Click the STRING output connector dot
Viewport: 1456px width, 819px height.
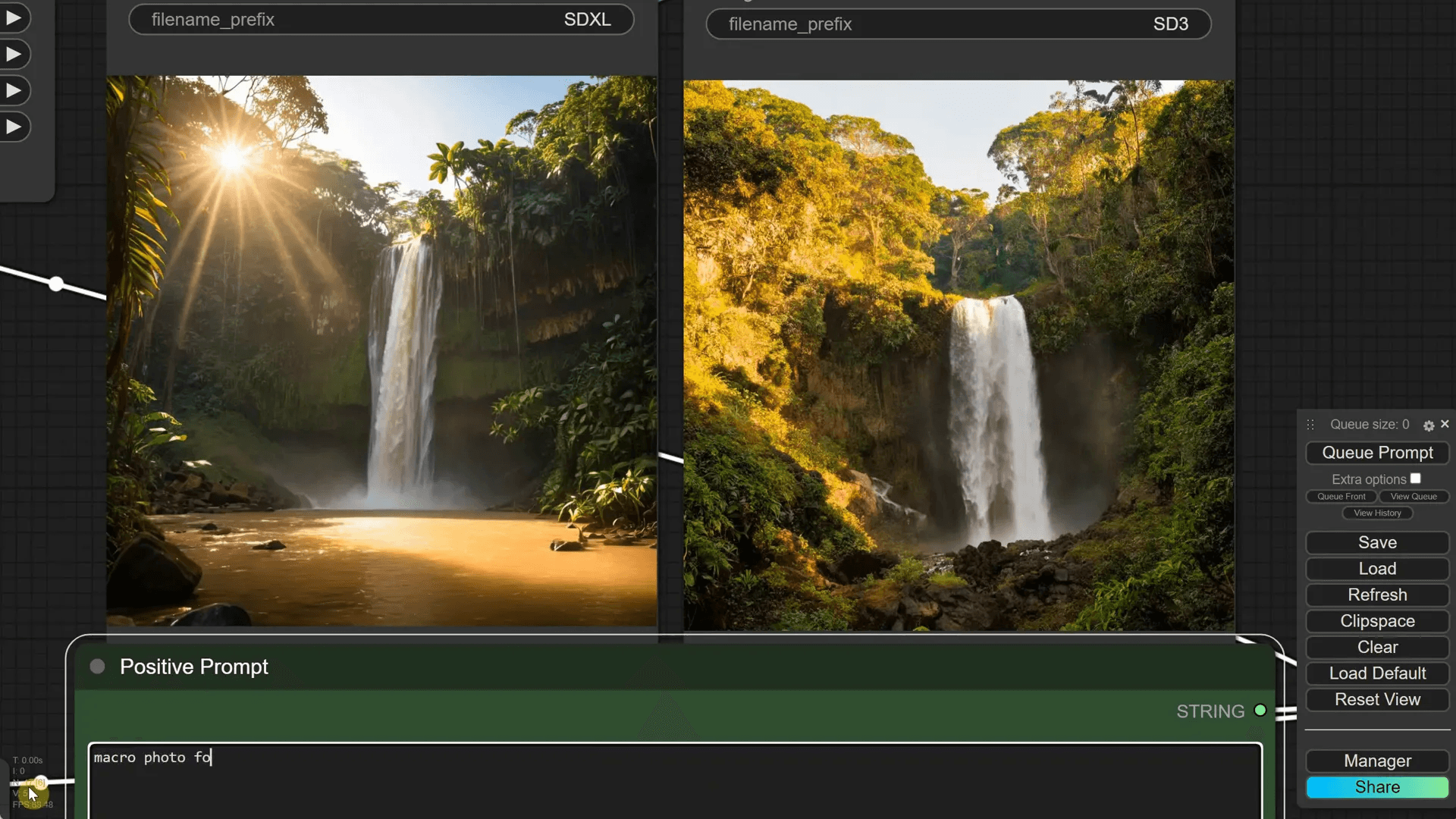click(x=1260, y=711)
